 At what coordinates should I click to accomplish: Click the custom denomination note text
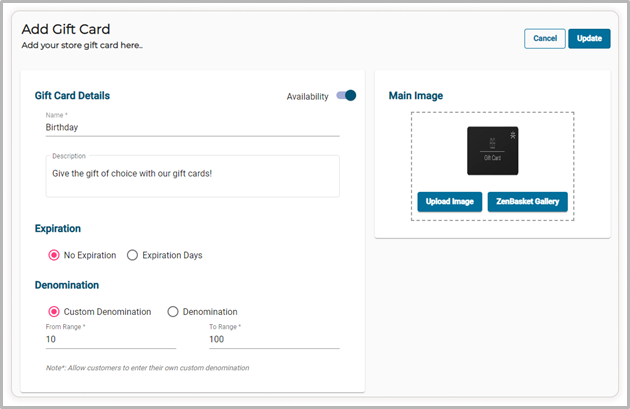pos(147,368)
